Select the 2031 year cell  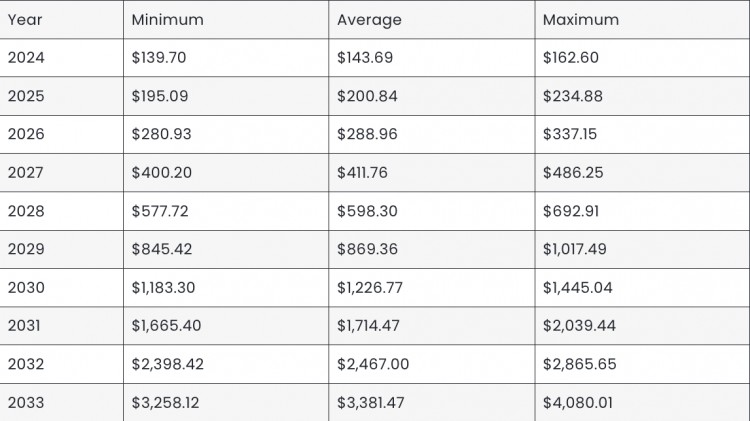point(61,326)
